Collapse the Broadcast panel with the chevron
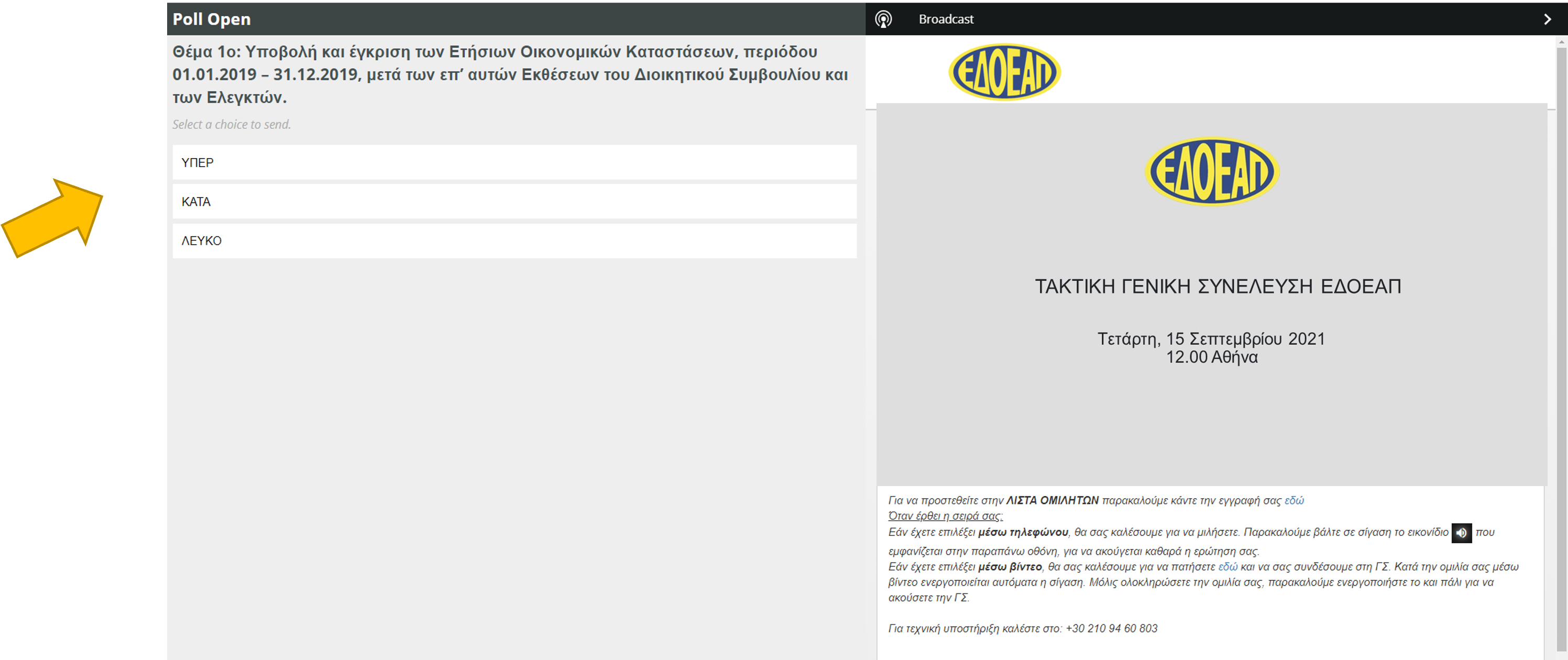Screen dimensions: 1568x660 pos(1547,19)
